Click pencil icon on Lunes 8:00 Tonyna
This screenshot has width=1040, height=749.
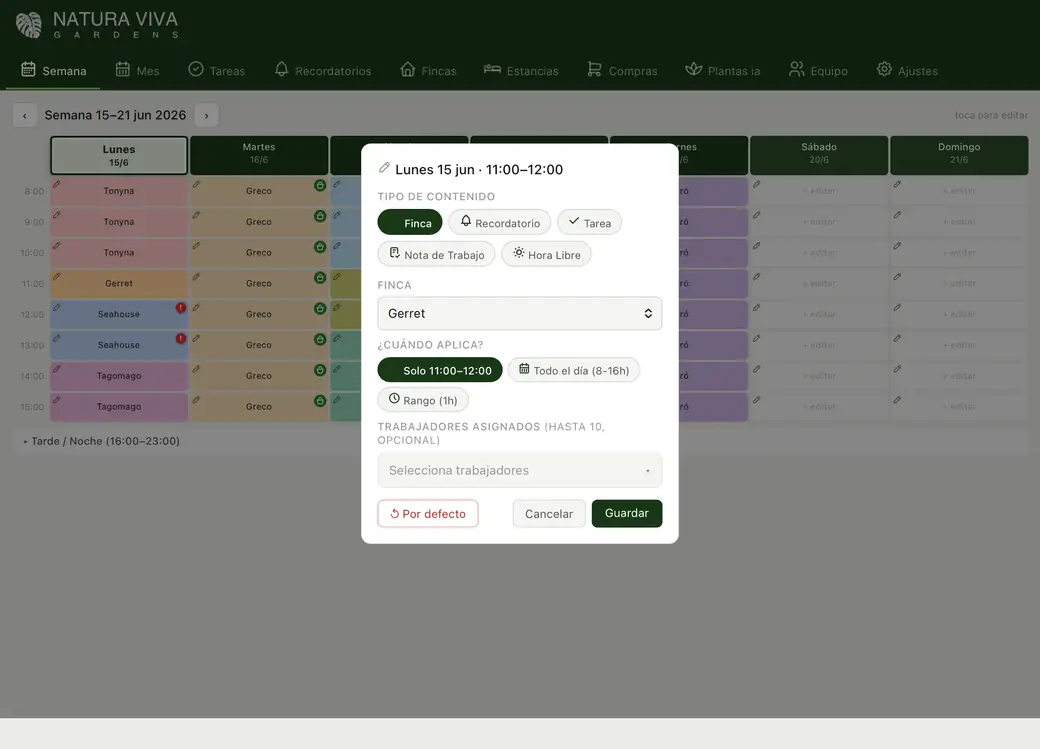[x=57, y=184]
